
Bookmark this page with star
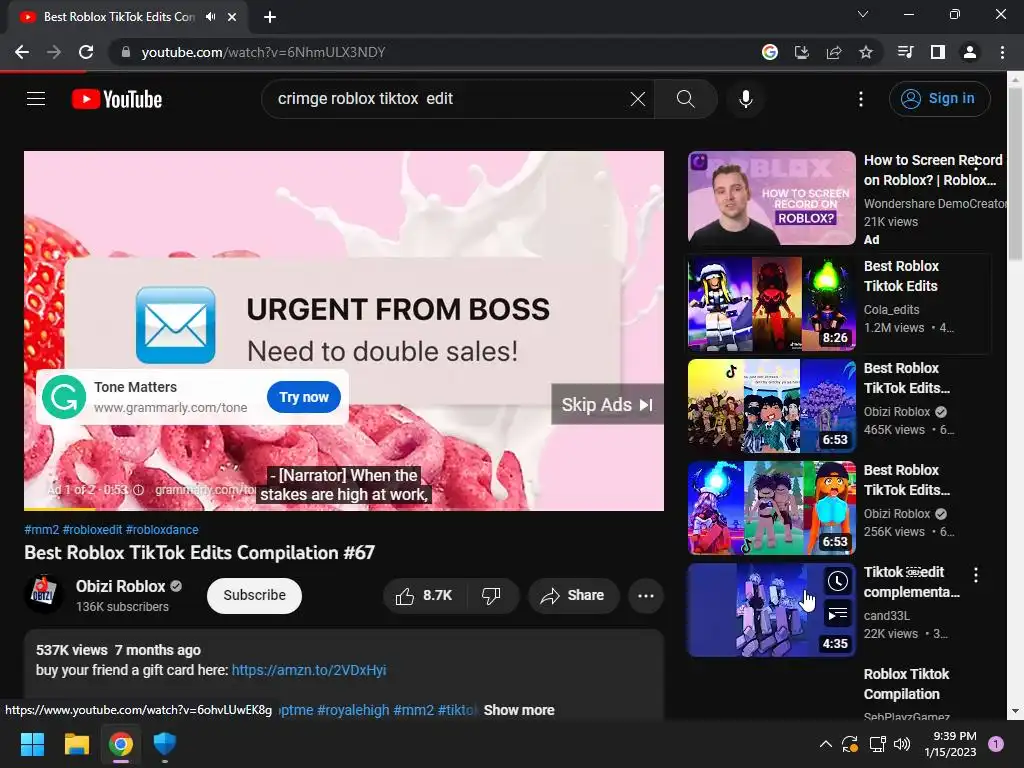click(x=866, y=52)
